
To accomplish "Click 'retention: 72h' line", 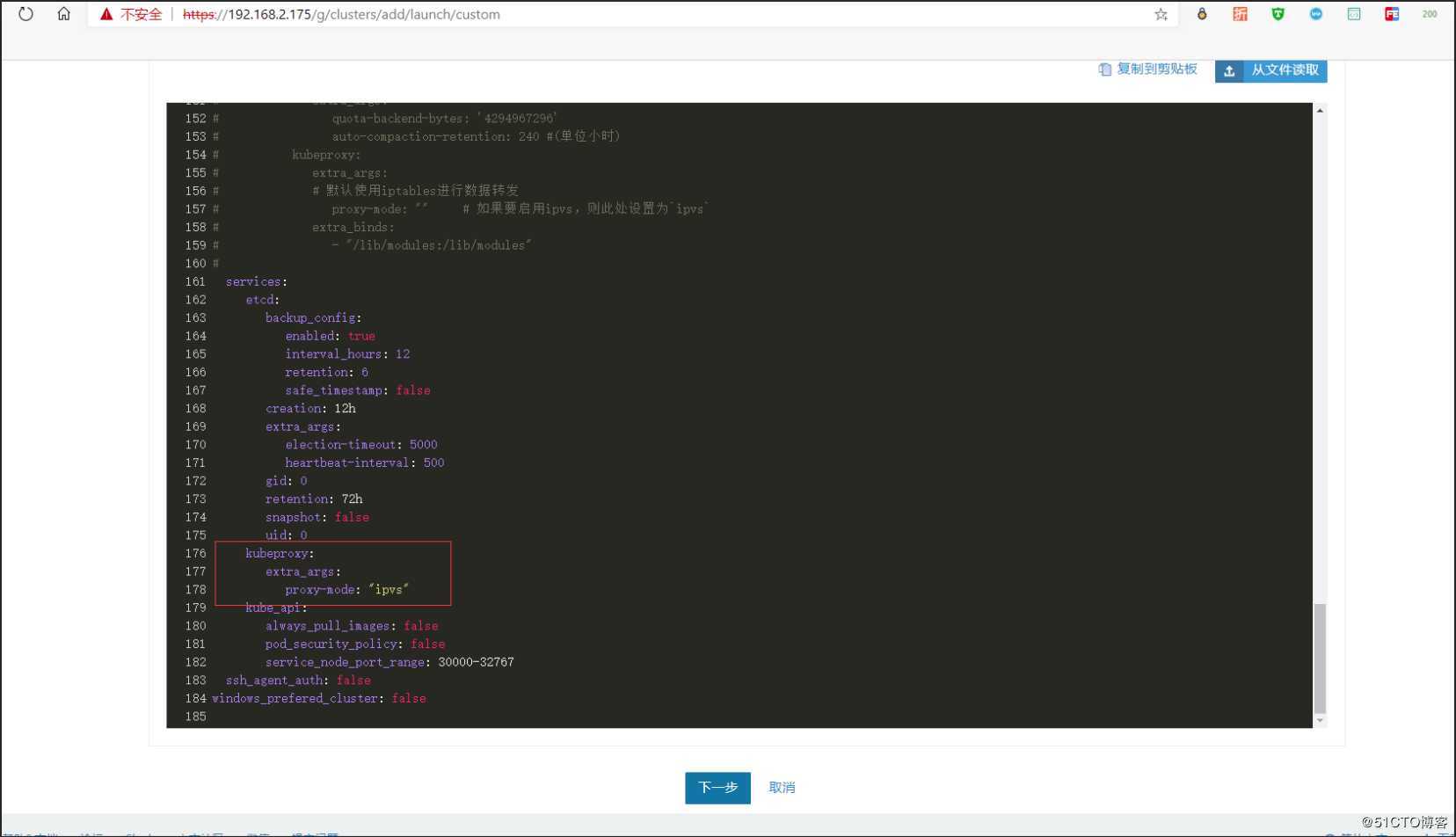I will point(314,499).
